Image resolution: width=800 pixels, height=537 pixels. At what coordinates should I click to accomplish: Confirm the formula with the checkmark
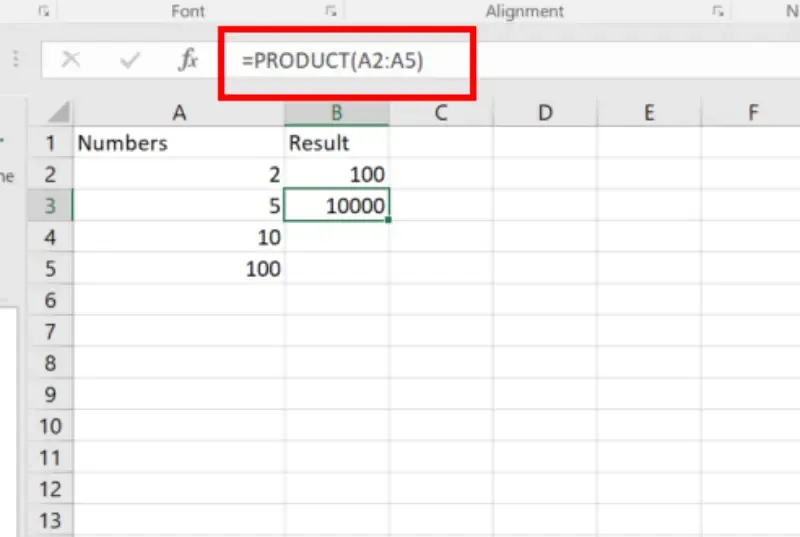coord(129,60)
